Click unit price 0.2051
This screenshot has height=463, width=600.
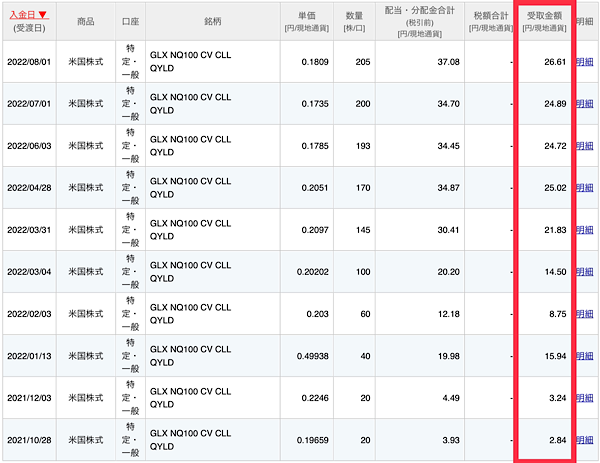pyautogui.click(x=315, y=188)
